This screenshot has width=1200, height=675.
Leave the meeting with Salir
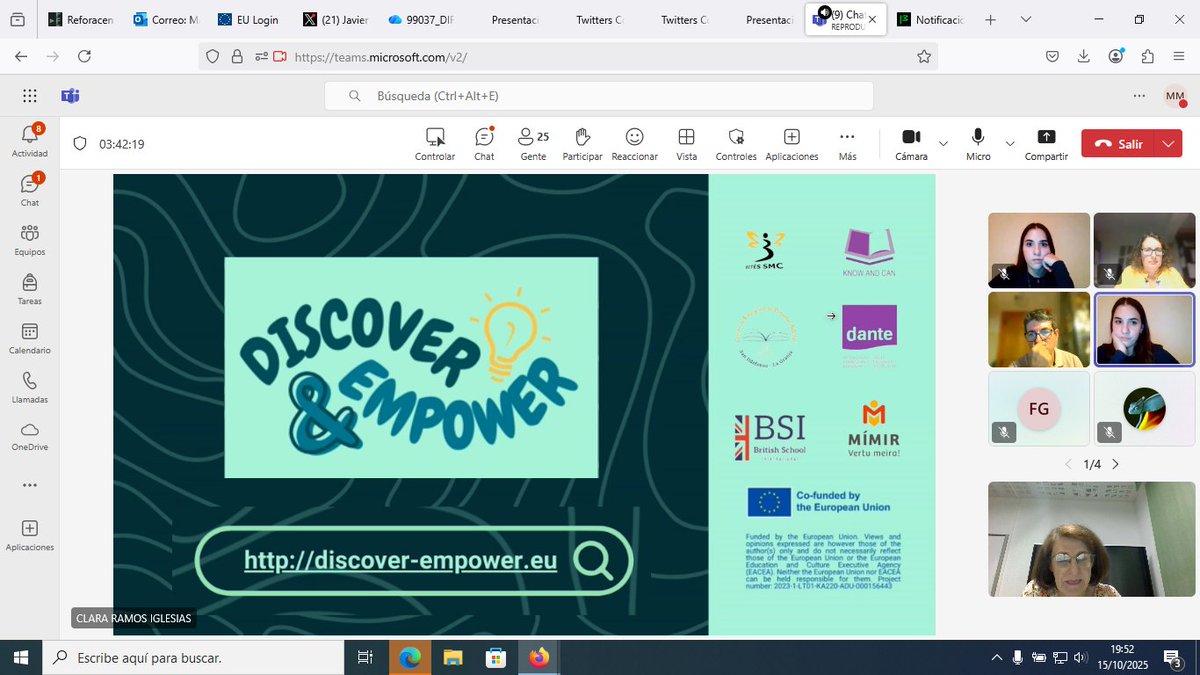[x=1119, y=144]
